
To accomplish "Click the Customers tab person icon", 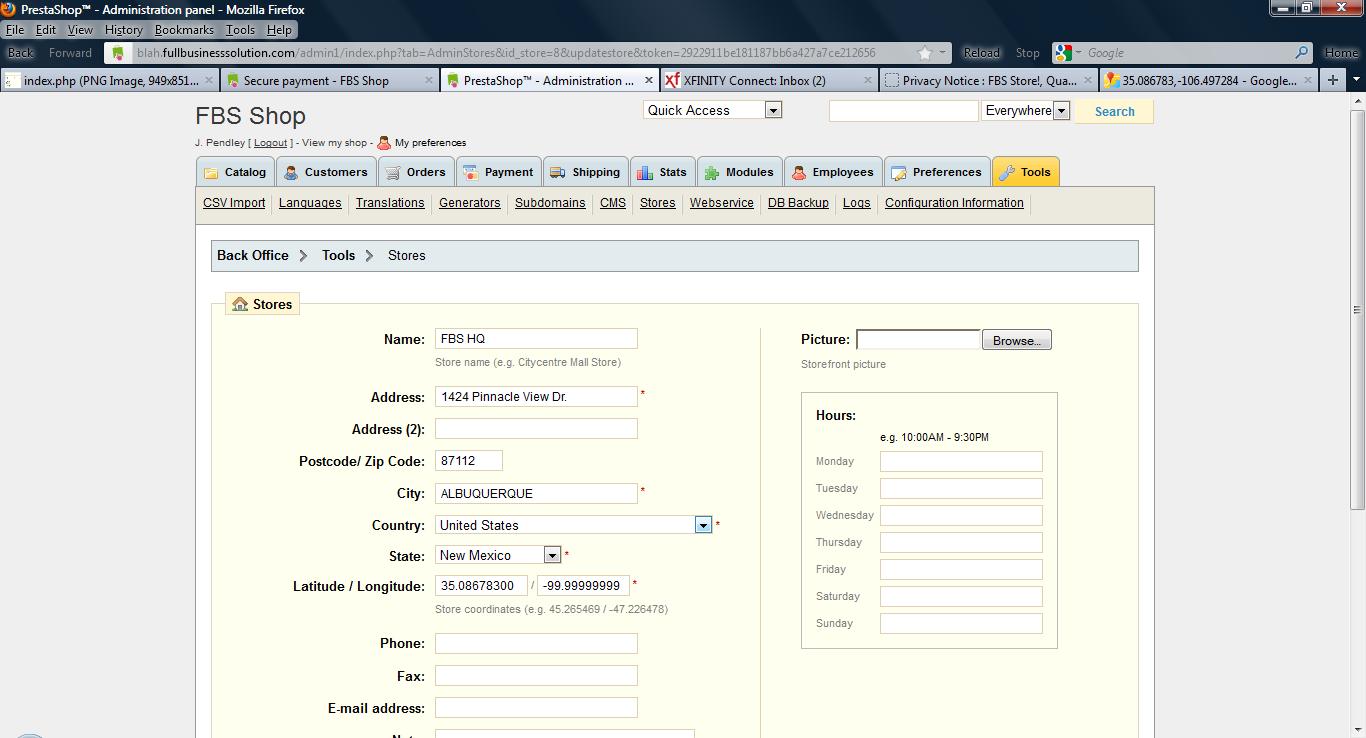I will (x=291, y=173).
